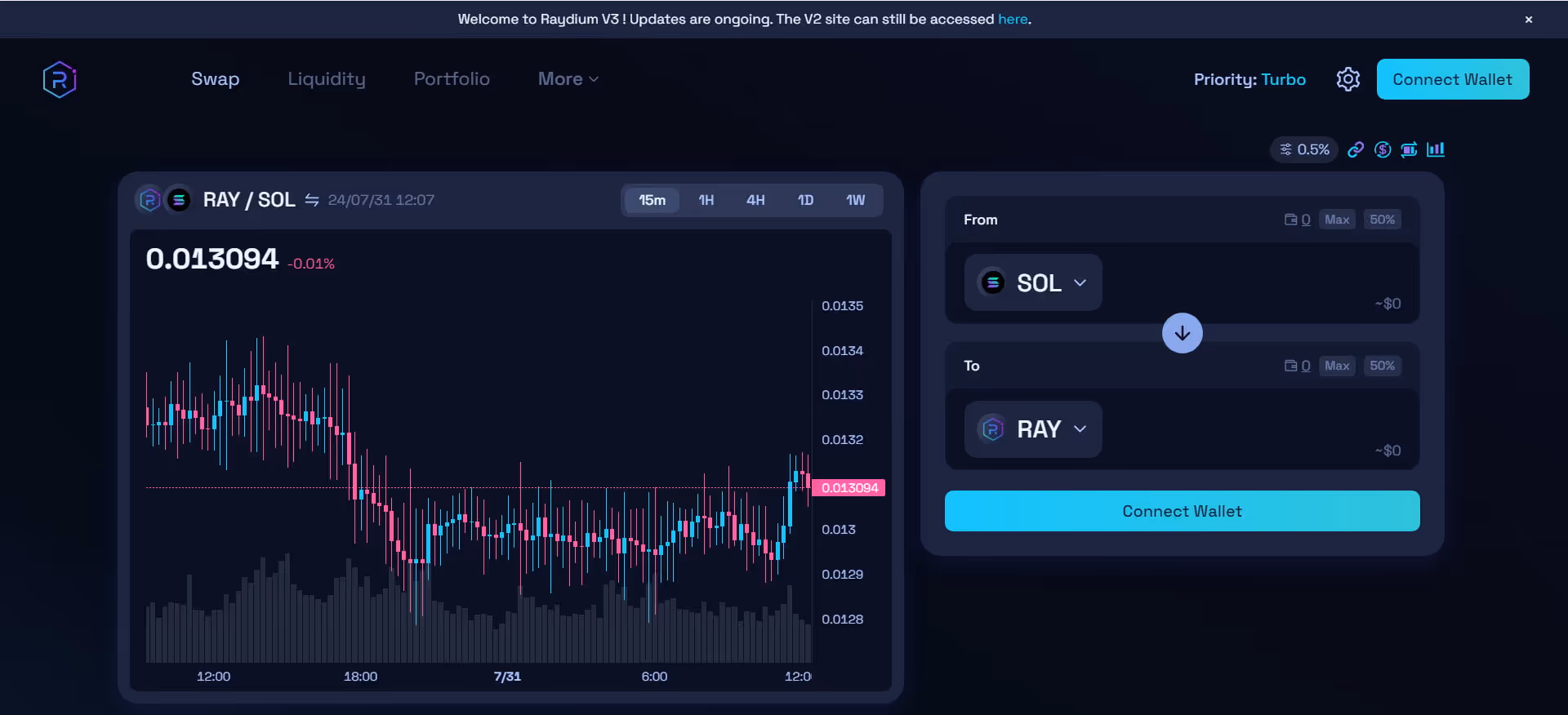Select the 15m chart interval
Screen dimensions: 1568x715
[x=653, y=200]
